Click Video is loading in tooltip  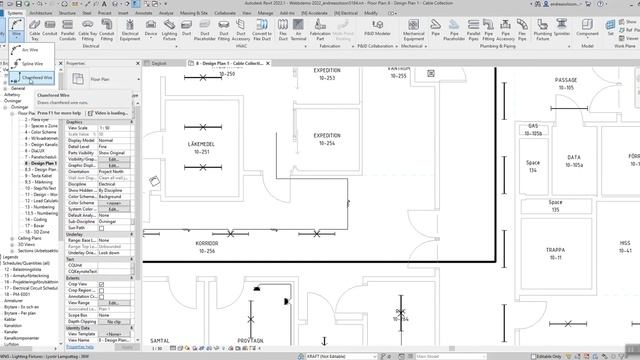click(x=108, y=113)
